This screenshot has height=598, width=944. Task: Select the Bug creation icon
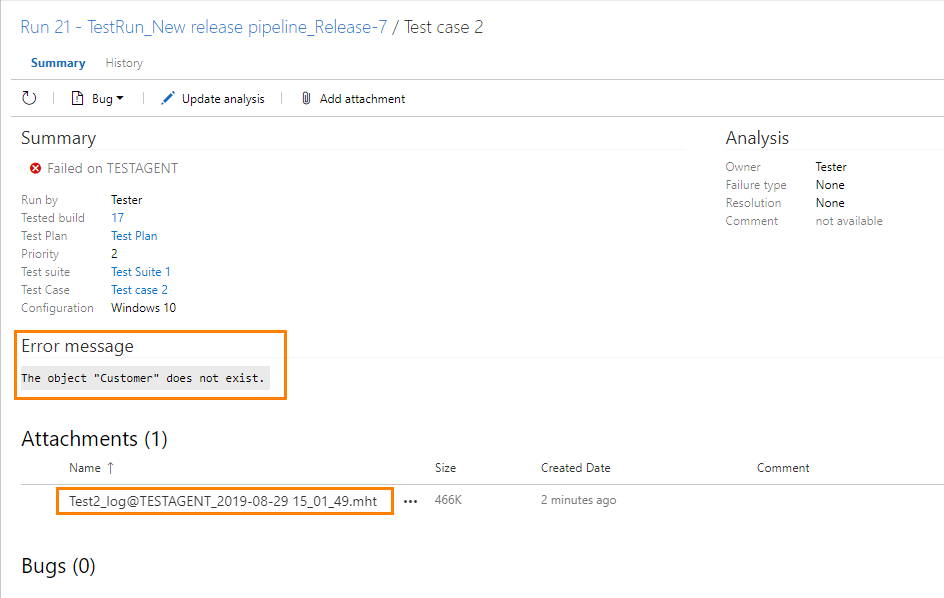(x=78, y=98)
